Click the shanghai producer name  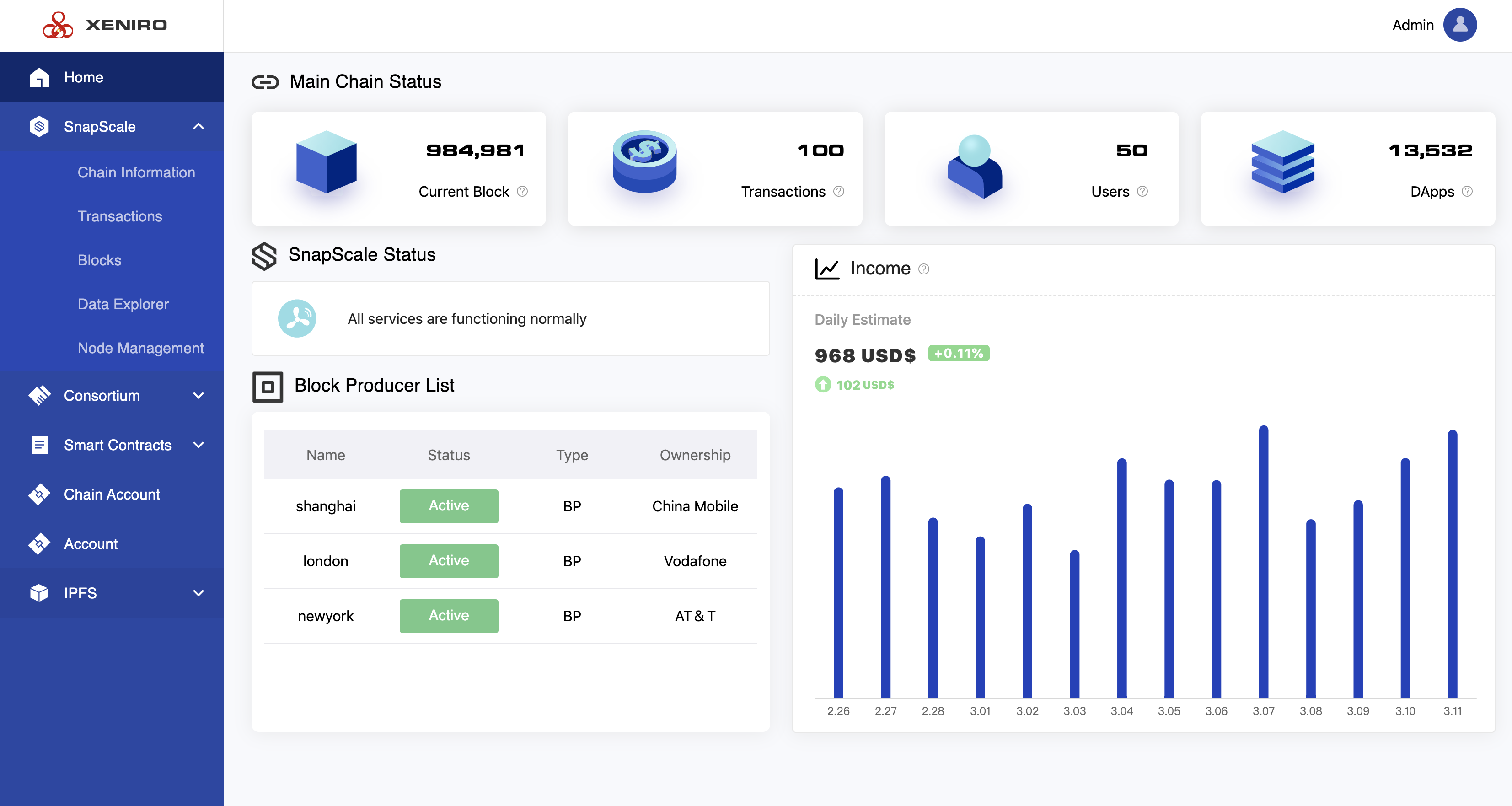coord(326,506)
